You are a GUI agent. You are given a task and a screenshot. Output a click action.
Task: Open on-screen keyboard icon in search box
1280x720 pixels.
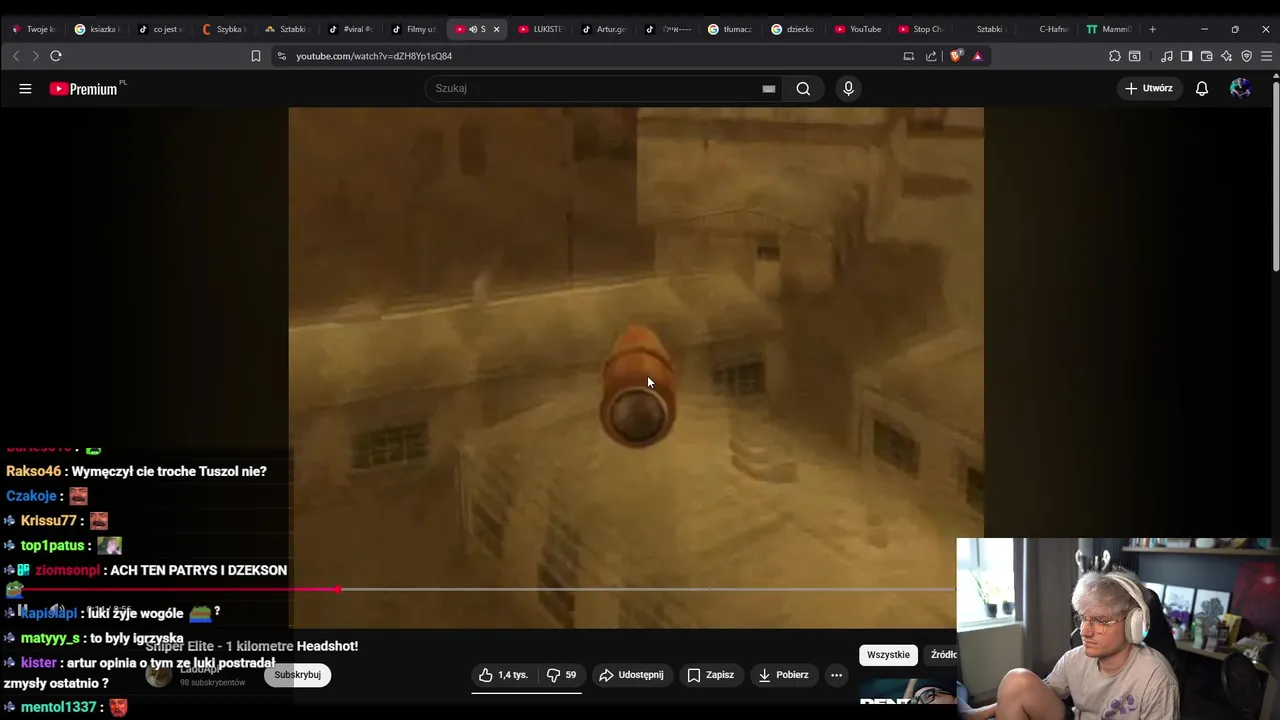[769, 88]
